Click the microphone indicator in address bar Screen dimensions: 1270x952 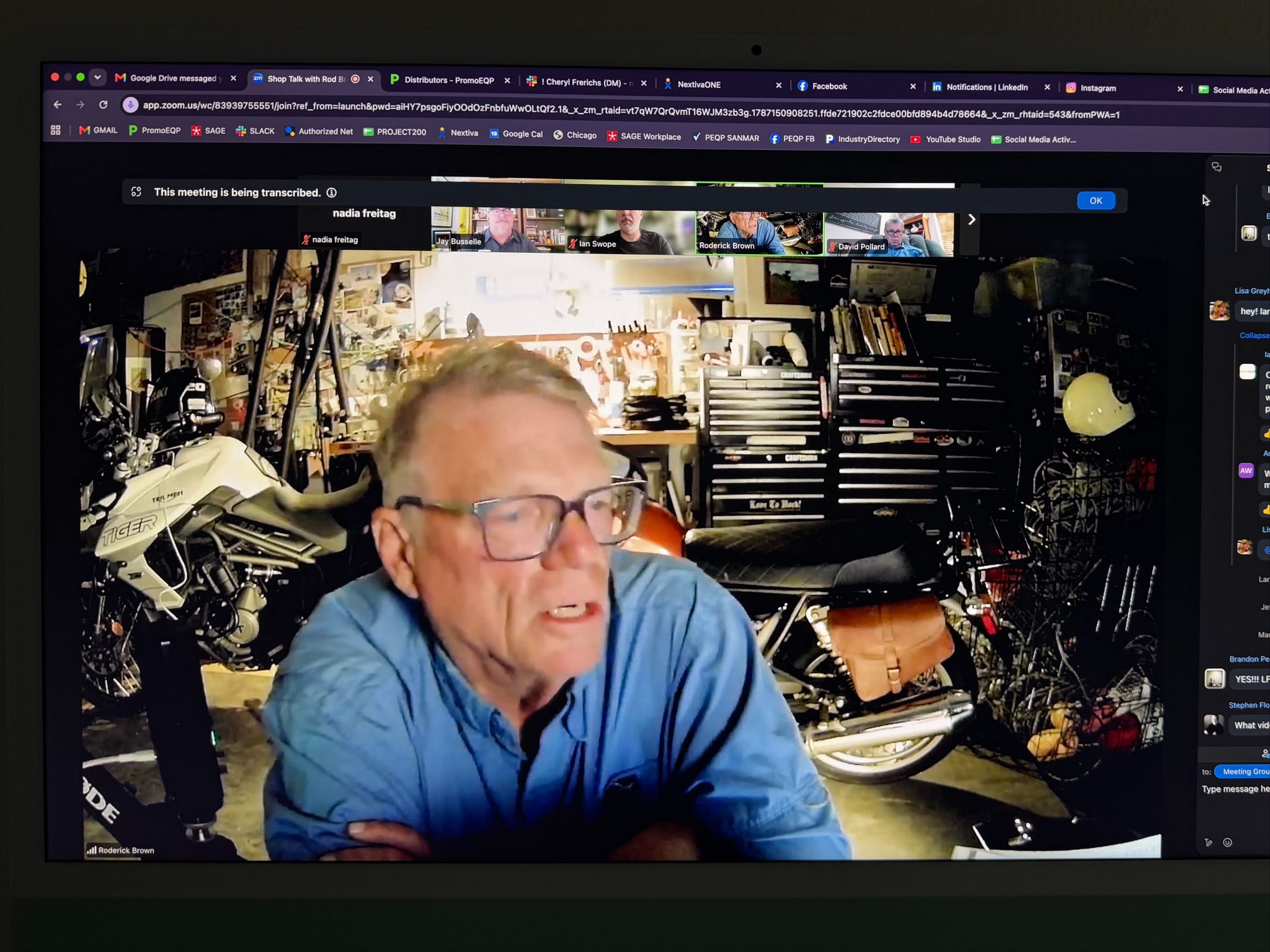(x=130, y=105)
